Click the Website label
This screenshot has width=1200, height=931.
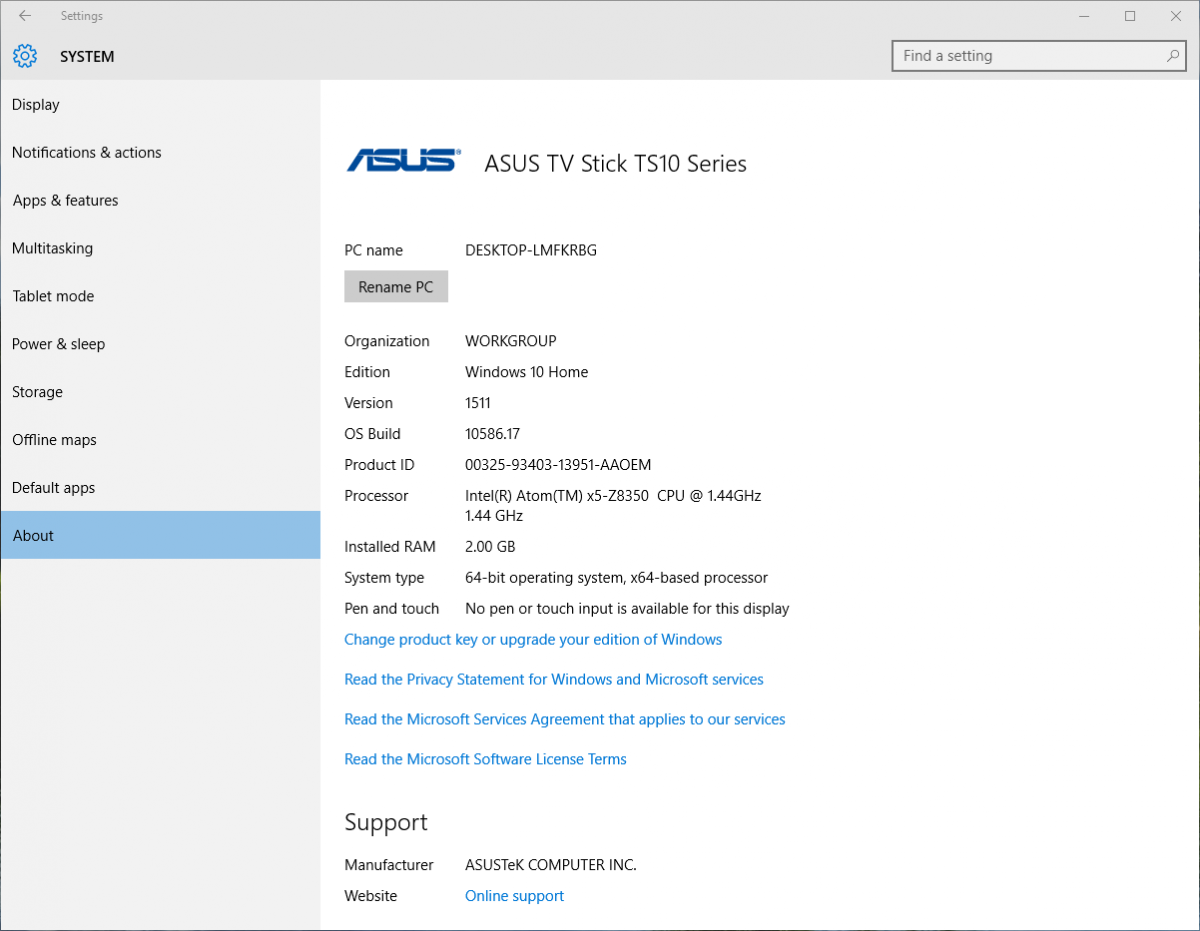click(x=370, y=896)
